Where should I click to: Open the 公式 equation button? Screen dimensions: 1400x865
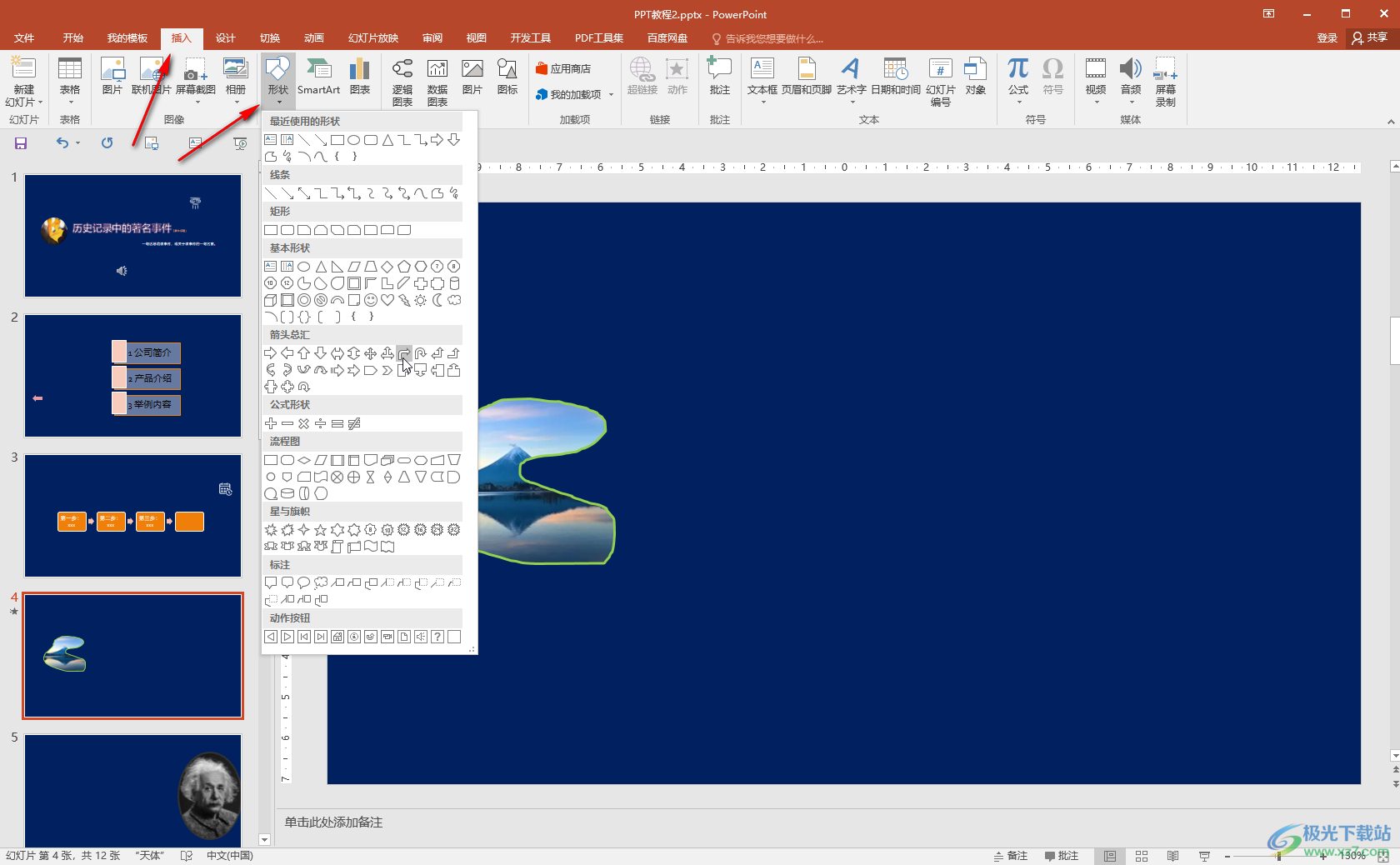[x=1018, y=80]
